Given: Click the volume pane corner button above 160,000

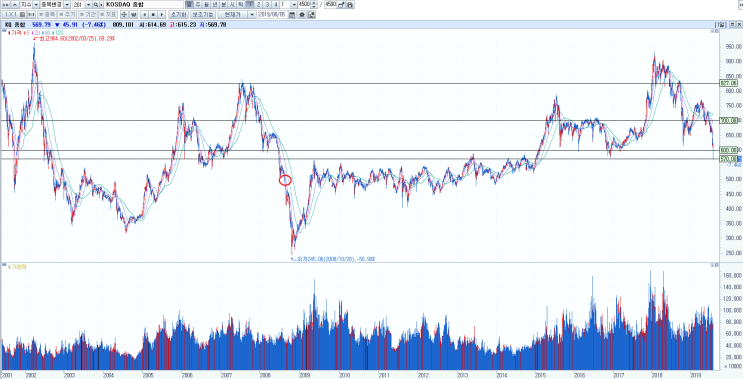Looking at the screenshot, I should click(714, 265).
